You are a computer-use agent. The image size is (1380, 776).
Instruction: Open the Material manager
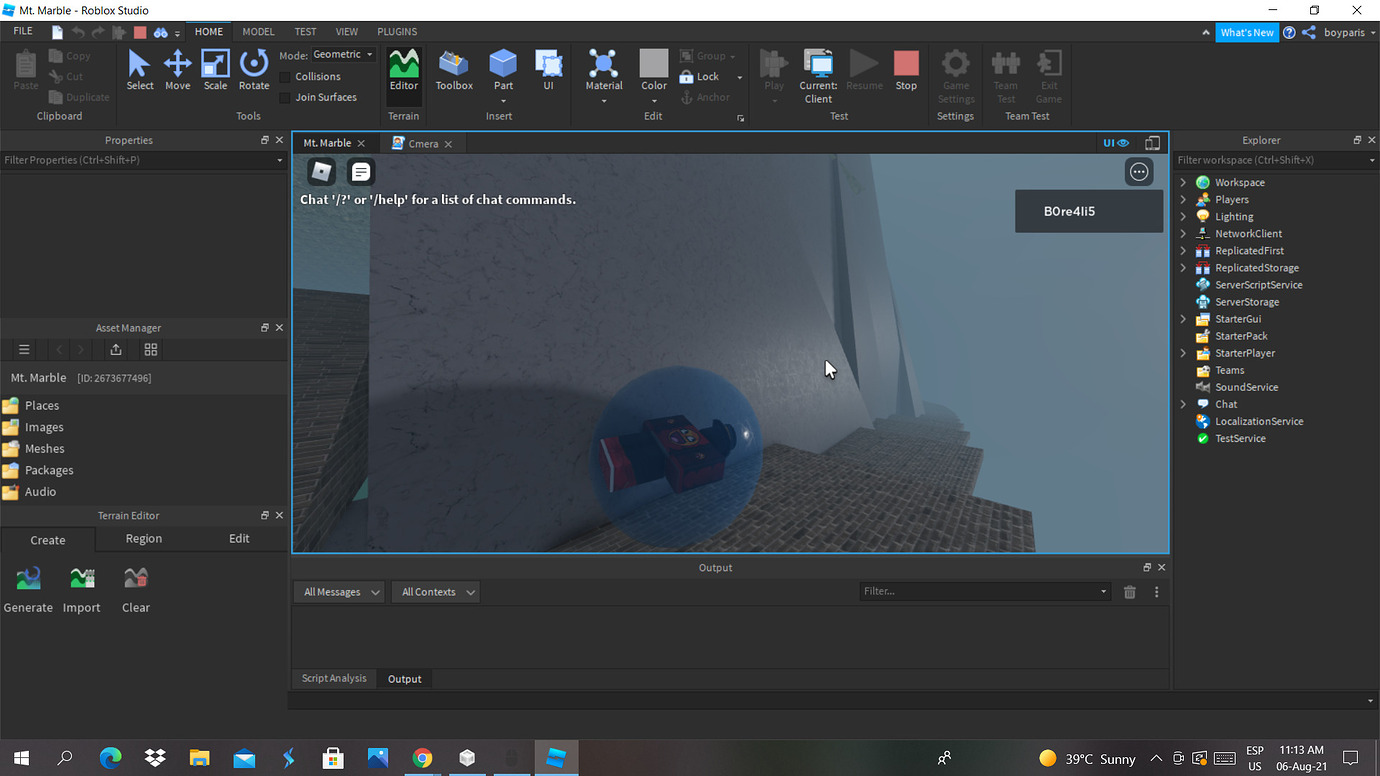(x=603, y=70)
